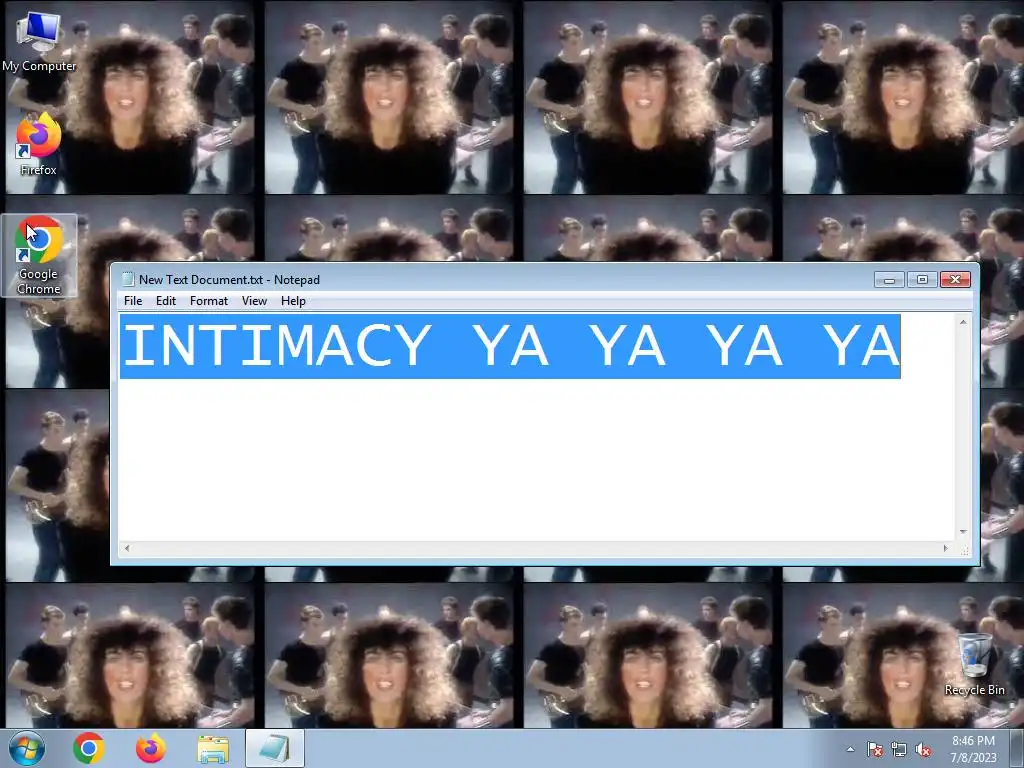
Task: Click the Notepad title bar document icon
Action: [x=128, y=280]
